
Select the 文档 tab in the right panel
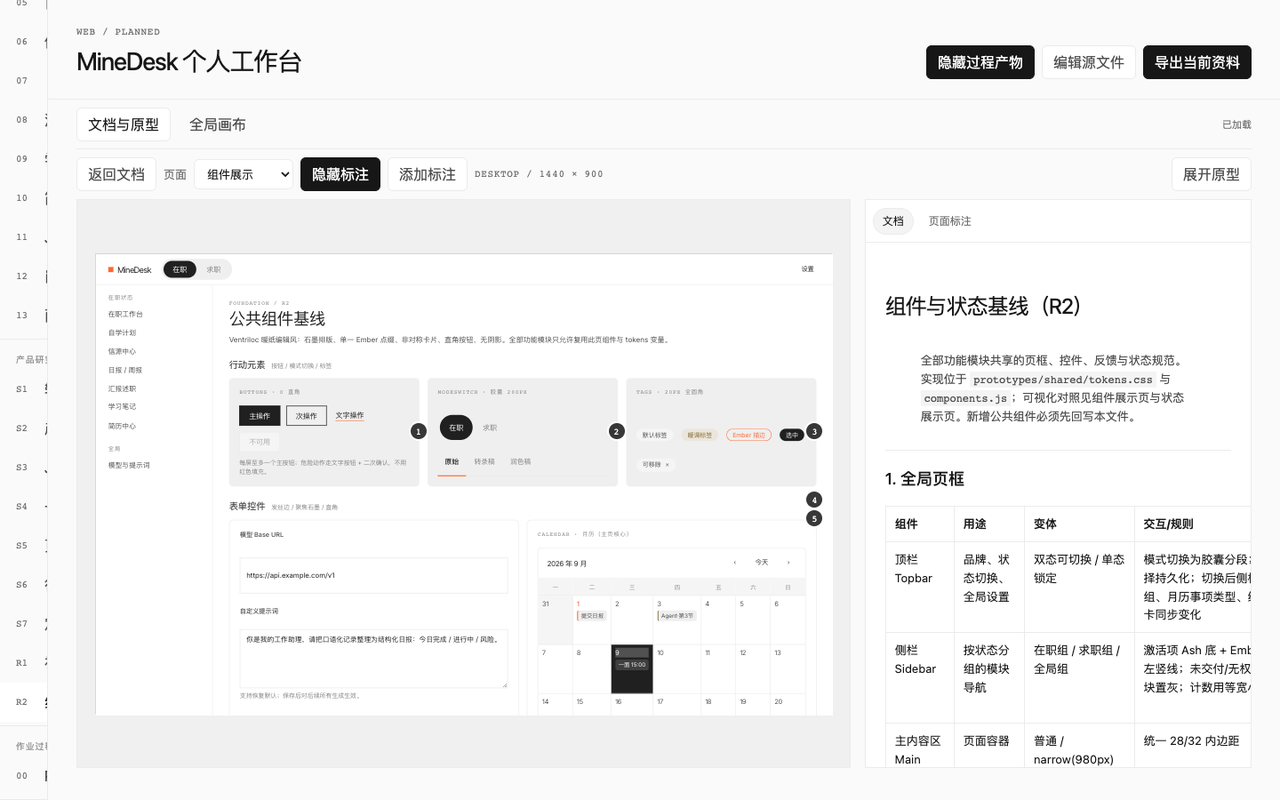click(893, 221)
